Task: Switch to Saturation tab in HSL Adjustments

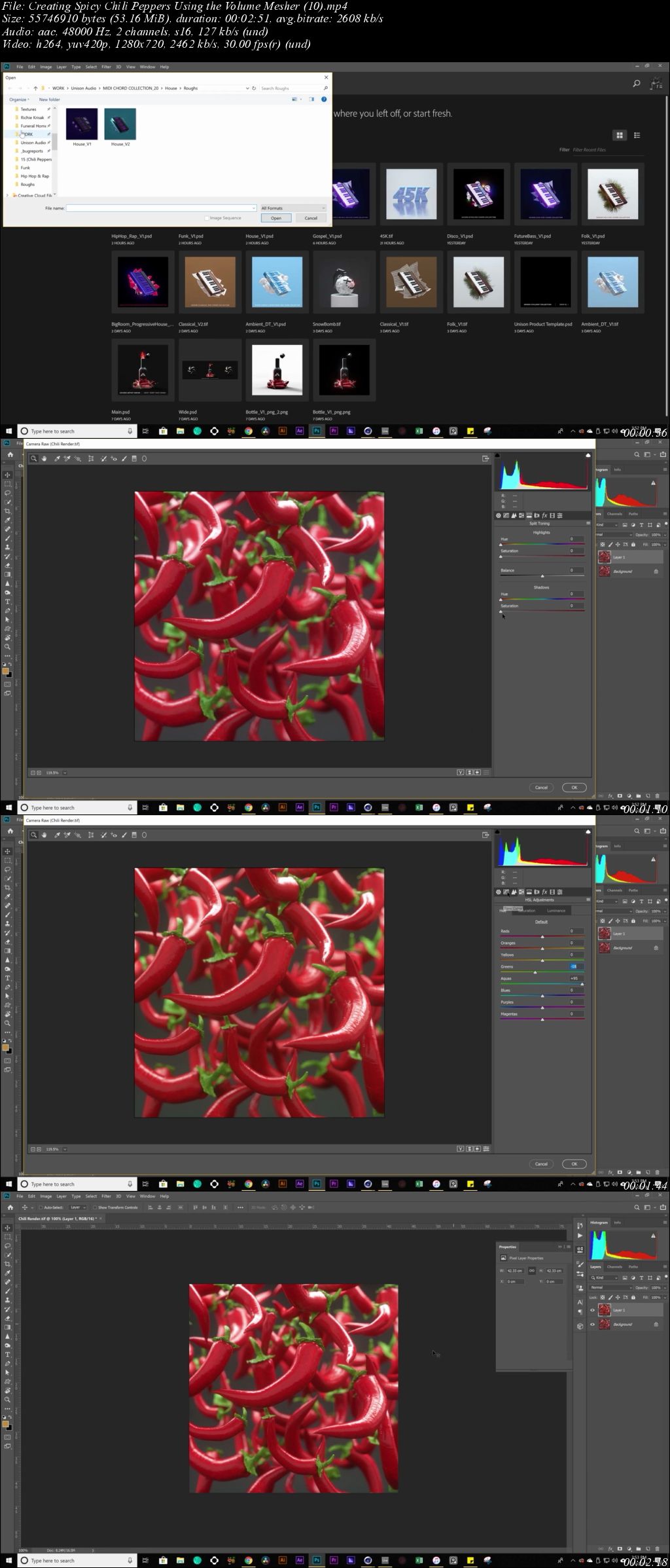Action: pos(528,911)
